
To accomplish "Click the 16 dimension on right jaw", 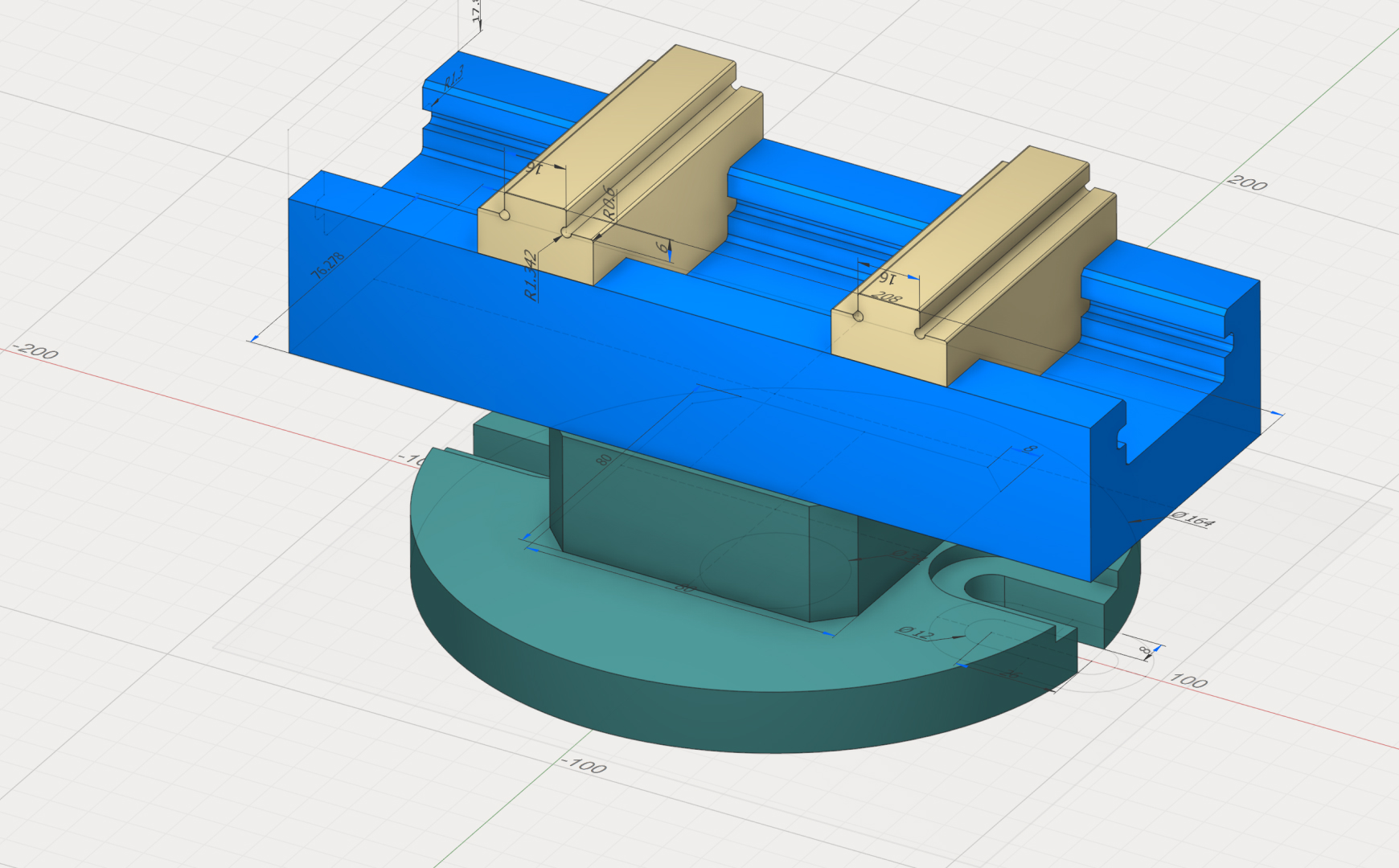I will [886, 278].
